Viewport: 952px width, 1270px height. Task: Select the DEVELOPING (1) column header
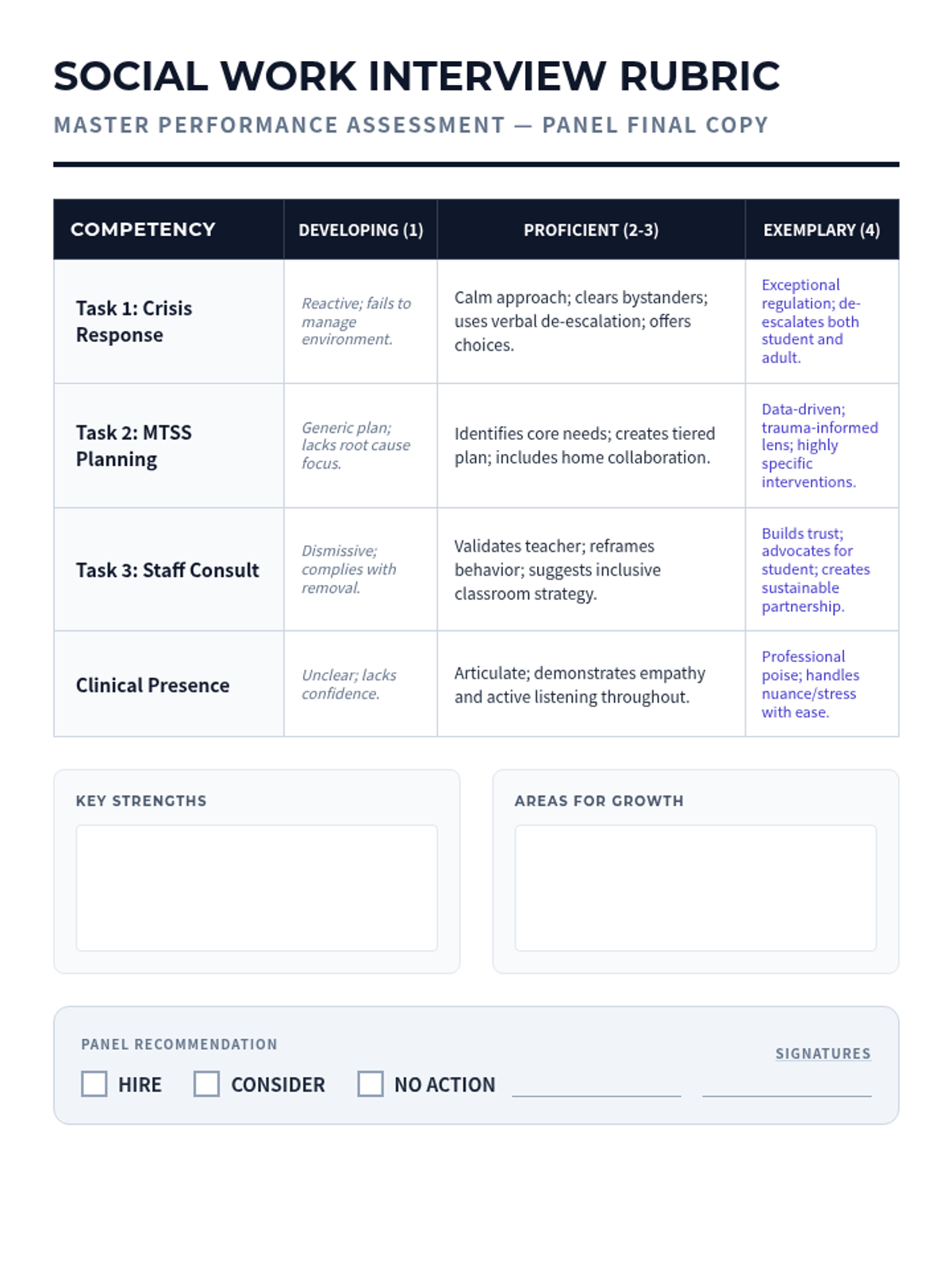coord(360,229)
